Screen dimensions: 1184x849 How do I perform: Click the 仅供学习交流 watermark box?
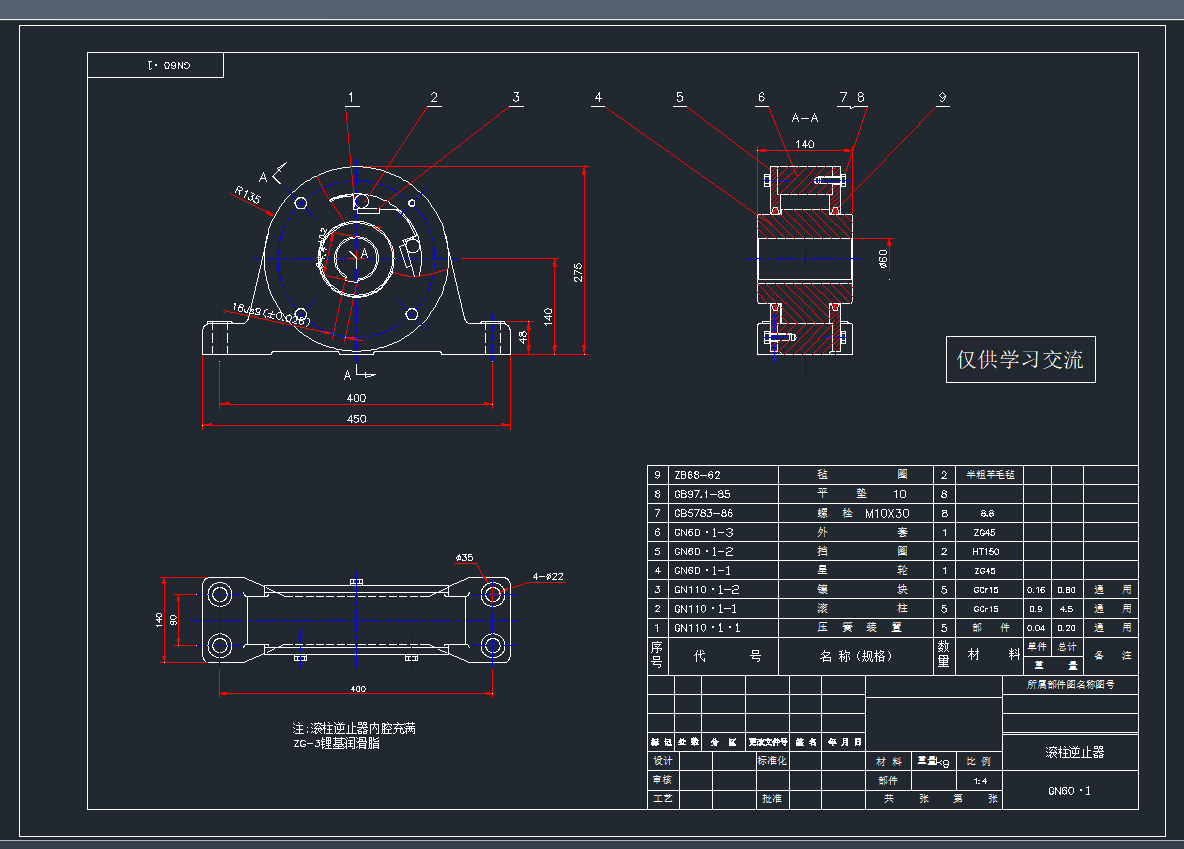point(1020,360)
